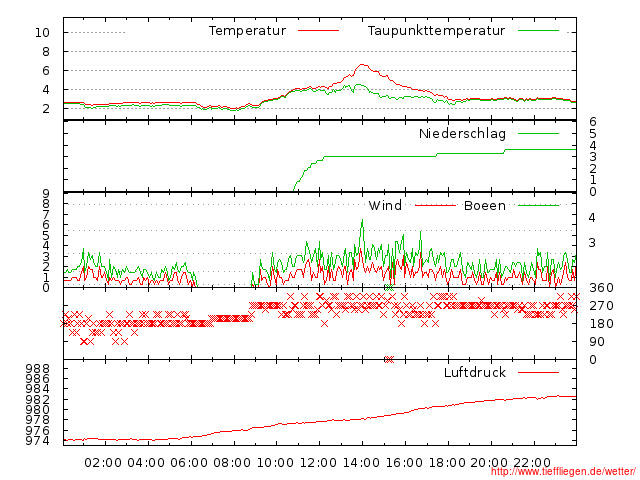The width and height of the screenshot is (640, 480).
Task: Click the Temperatur legend label
Action: coord(247,31)
